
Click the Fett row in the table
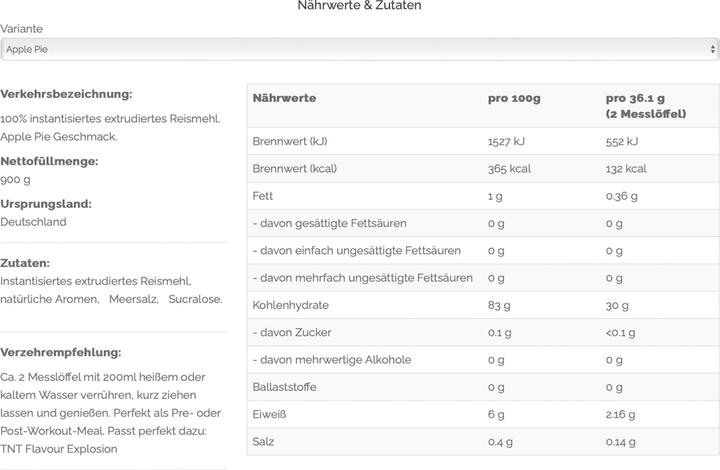point(483,196)
